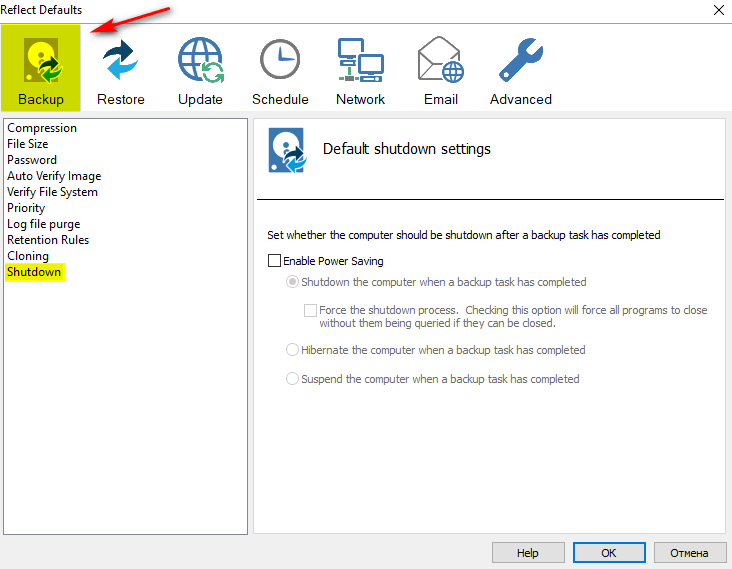Select Suspend the computer radio option
The width and height of the screenshot is (732, 569).
[292, 379]
